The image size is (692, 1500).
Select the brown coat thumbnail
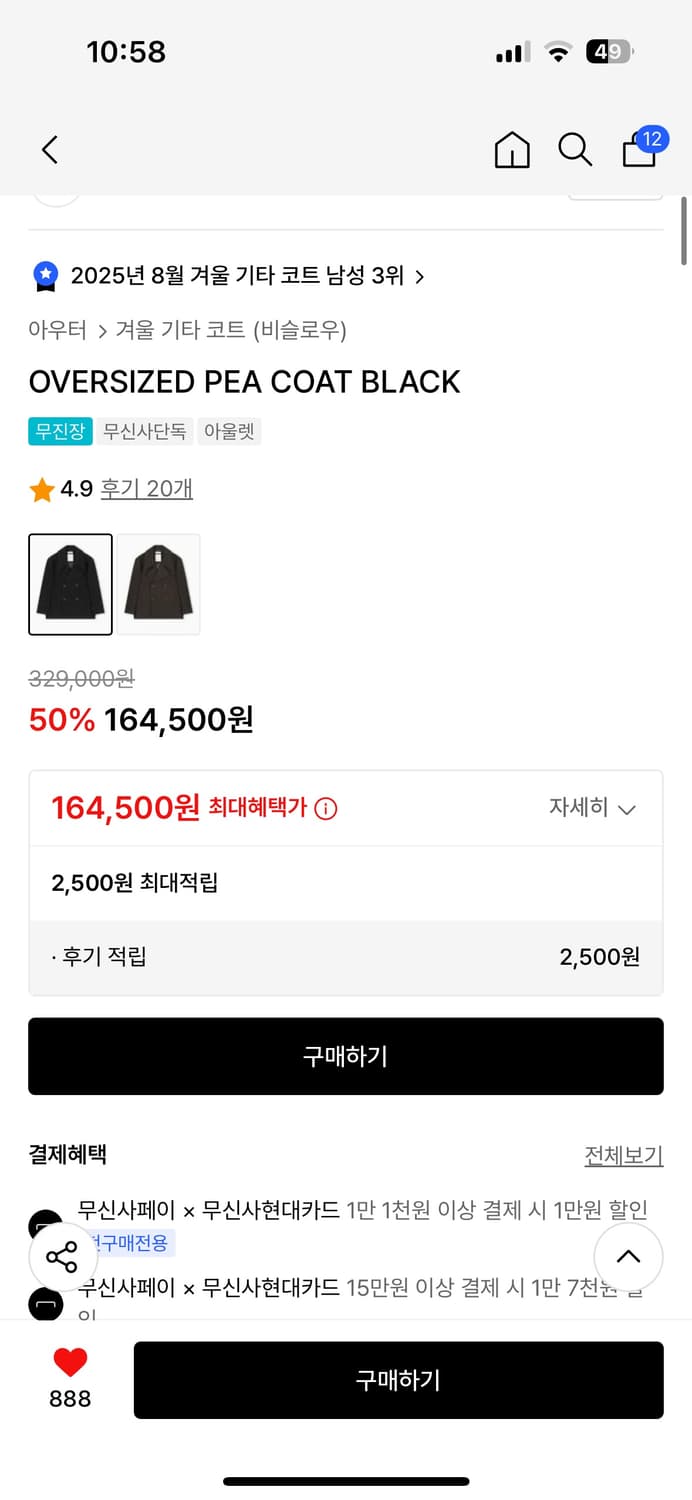[159, 584]
